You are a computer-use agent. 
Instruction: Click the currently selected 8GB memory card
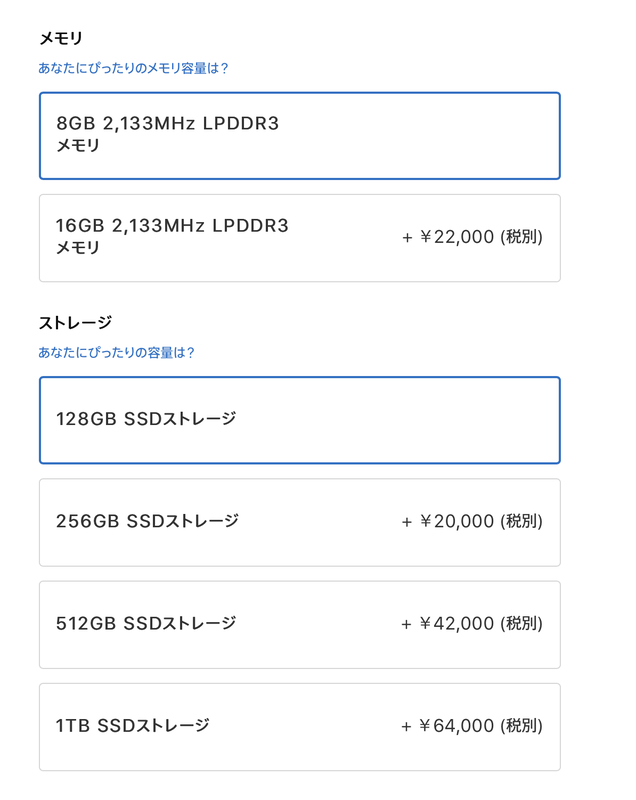pos(298,135)
